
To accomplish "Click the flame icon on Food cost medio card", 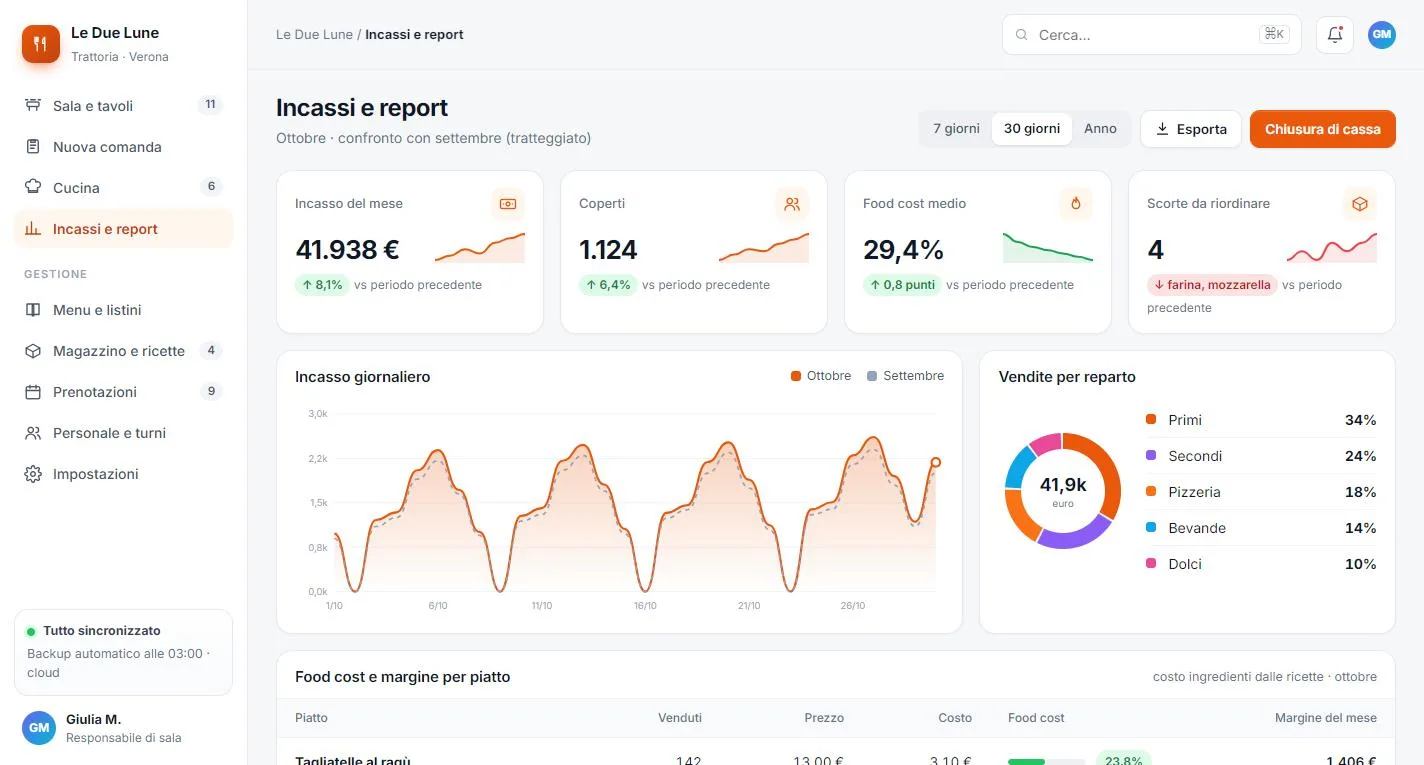I will (x=1076, y=204).
